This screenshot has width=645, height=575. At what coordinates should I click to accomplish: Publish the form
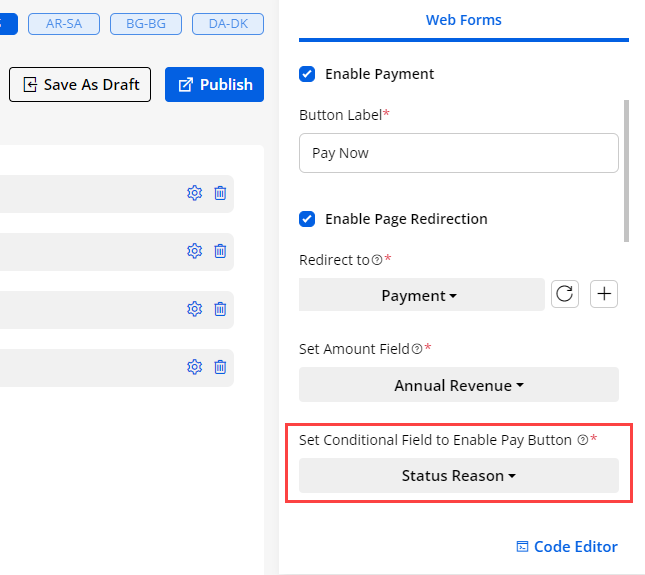coord(214,85)
